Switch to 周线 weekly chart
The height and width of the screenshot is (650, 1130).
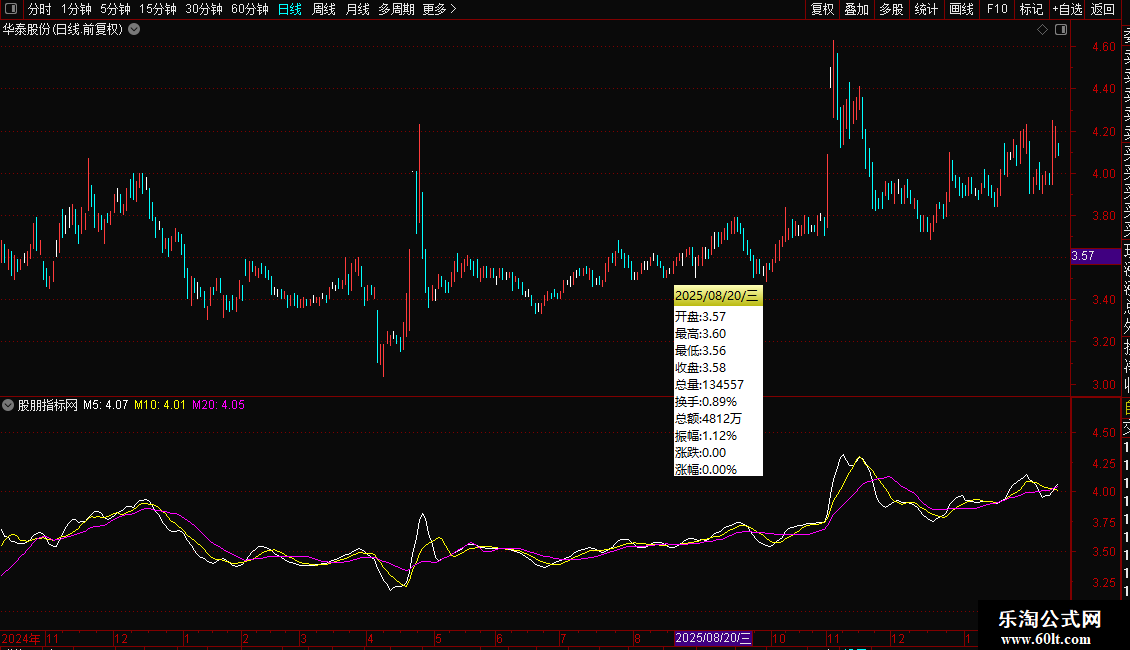(324, 9)
